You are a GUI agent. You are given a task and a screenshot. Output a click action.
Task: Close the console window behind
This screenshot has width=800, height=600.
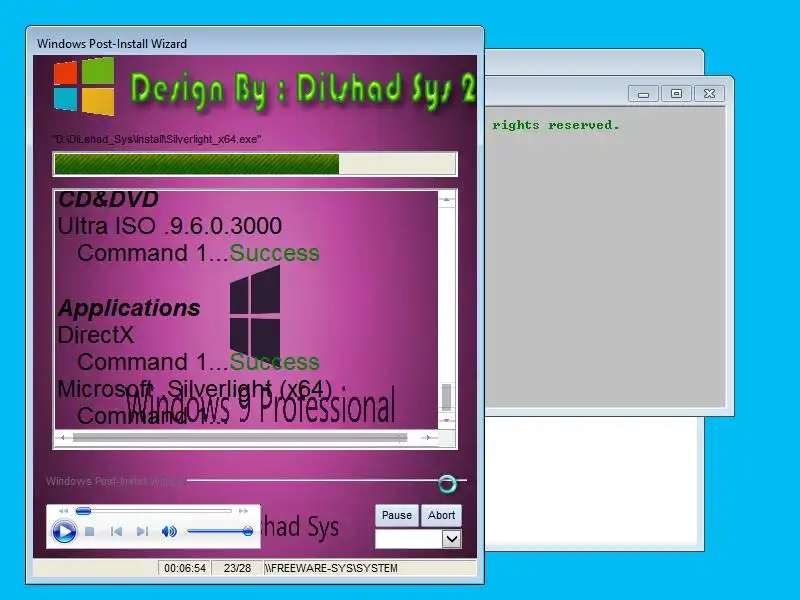click(709, 94)
